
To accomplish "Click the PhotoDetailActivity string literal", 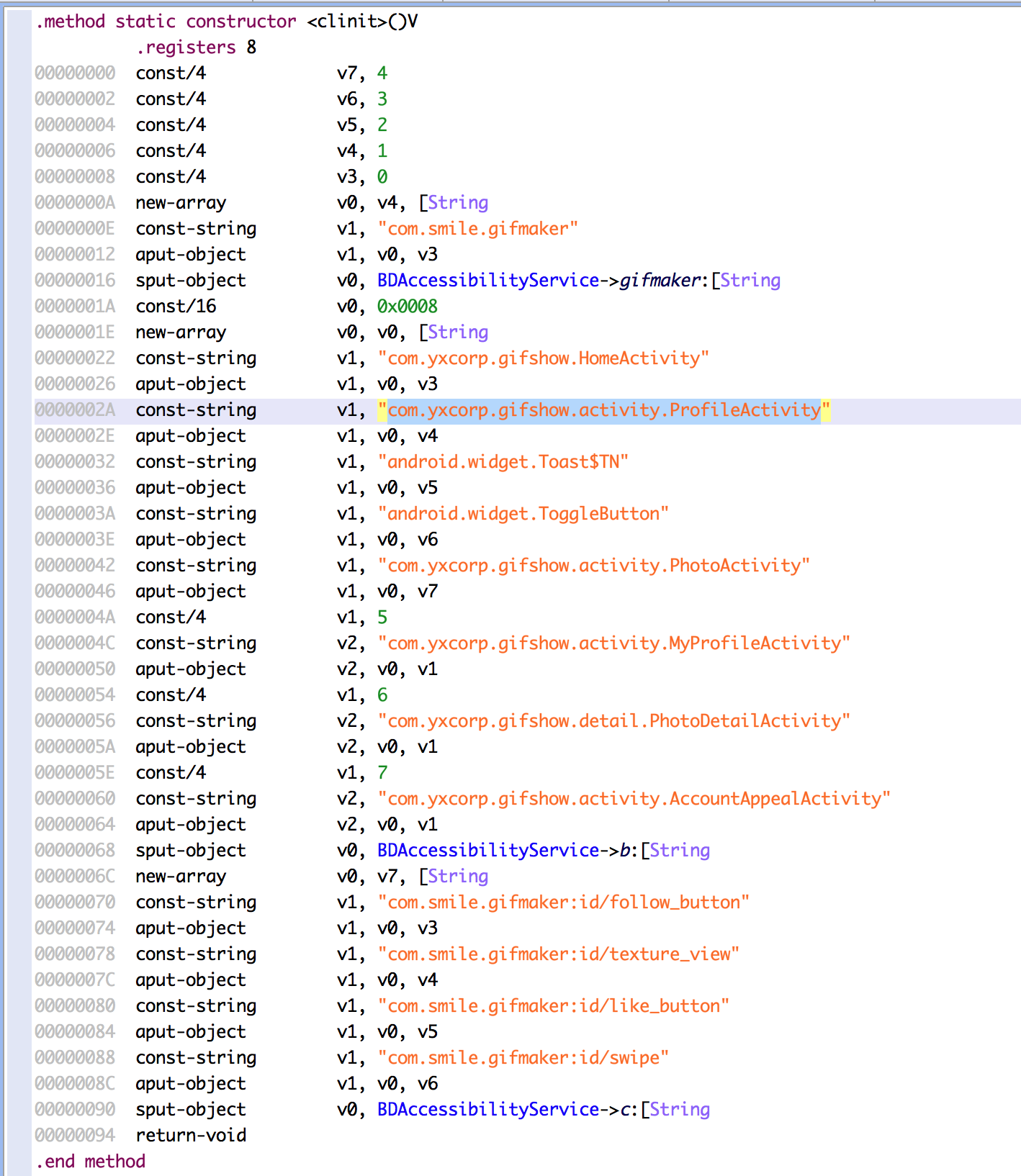I will pyautogui.click(x=613, y=721).
